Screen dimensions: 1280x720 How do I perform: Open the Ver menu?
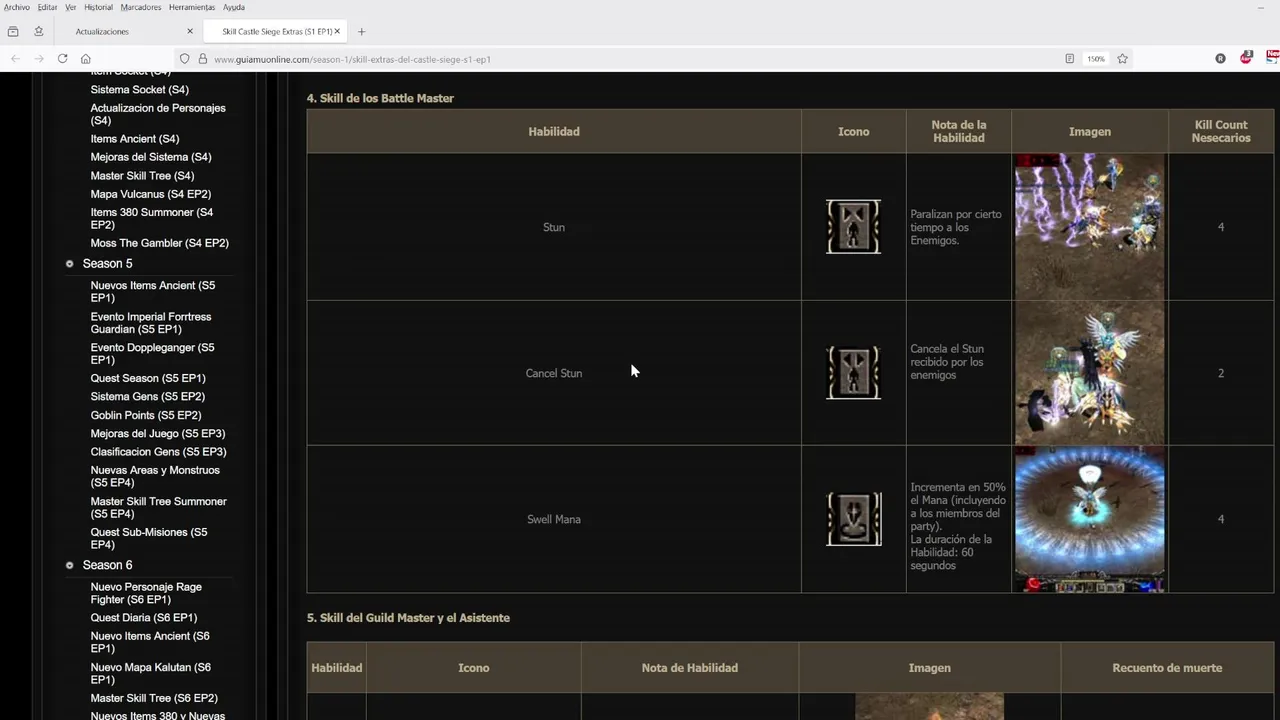coord(70,7)
